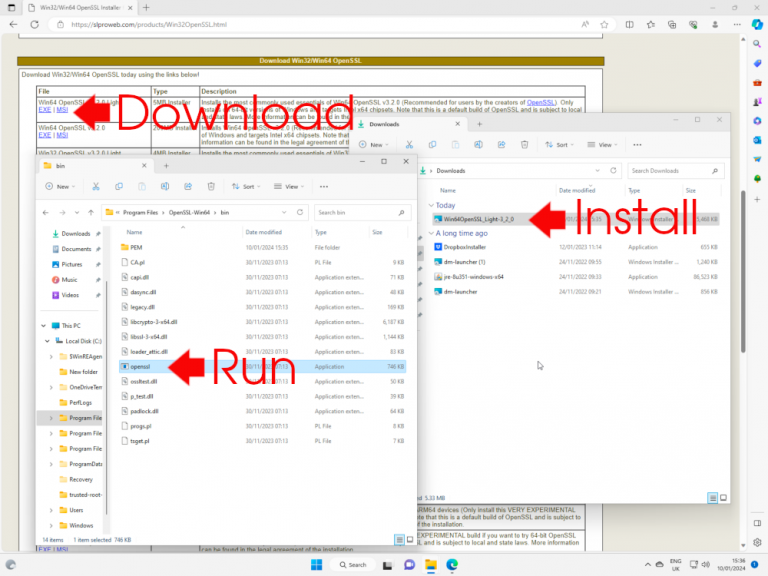Open more options ellipsis in Downloads window

pyautogui.click(x=637, y=145)
